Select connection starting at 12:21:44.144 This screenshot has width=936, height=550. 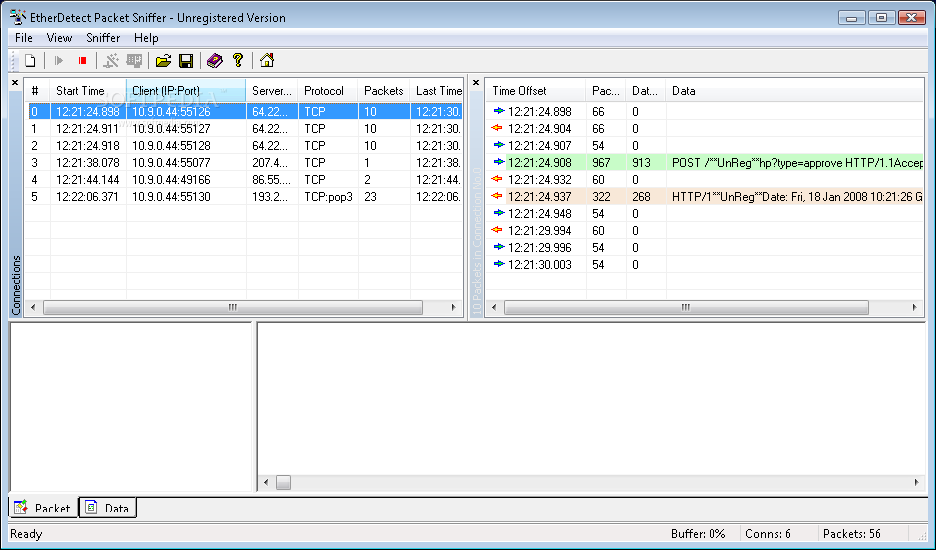(x=244, y=180)
